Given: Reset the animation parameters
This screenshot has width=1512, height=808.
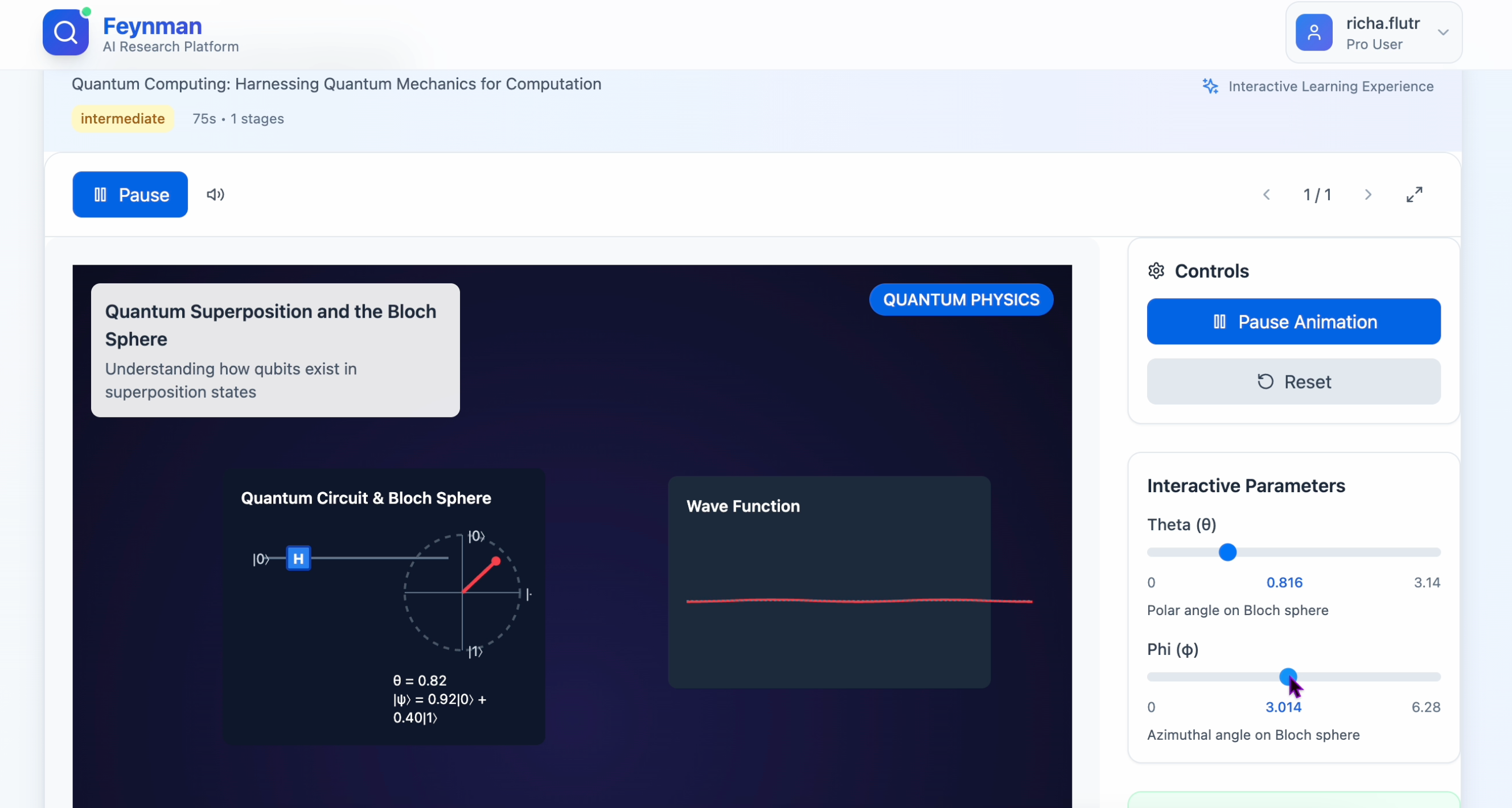Looking at the screenshot, I should (x=1293, y=381).
